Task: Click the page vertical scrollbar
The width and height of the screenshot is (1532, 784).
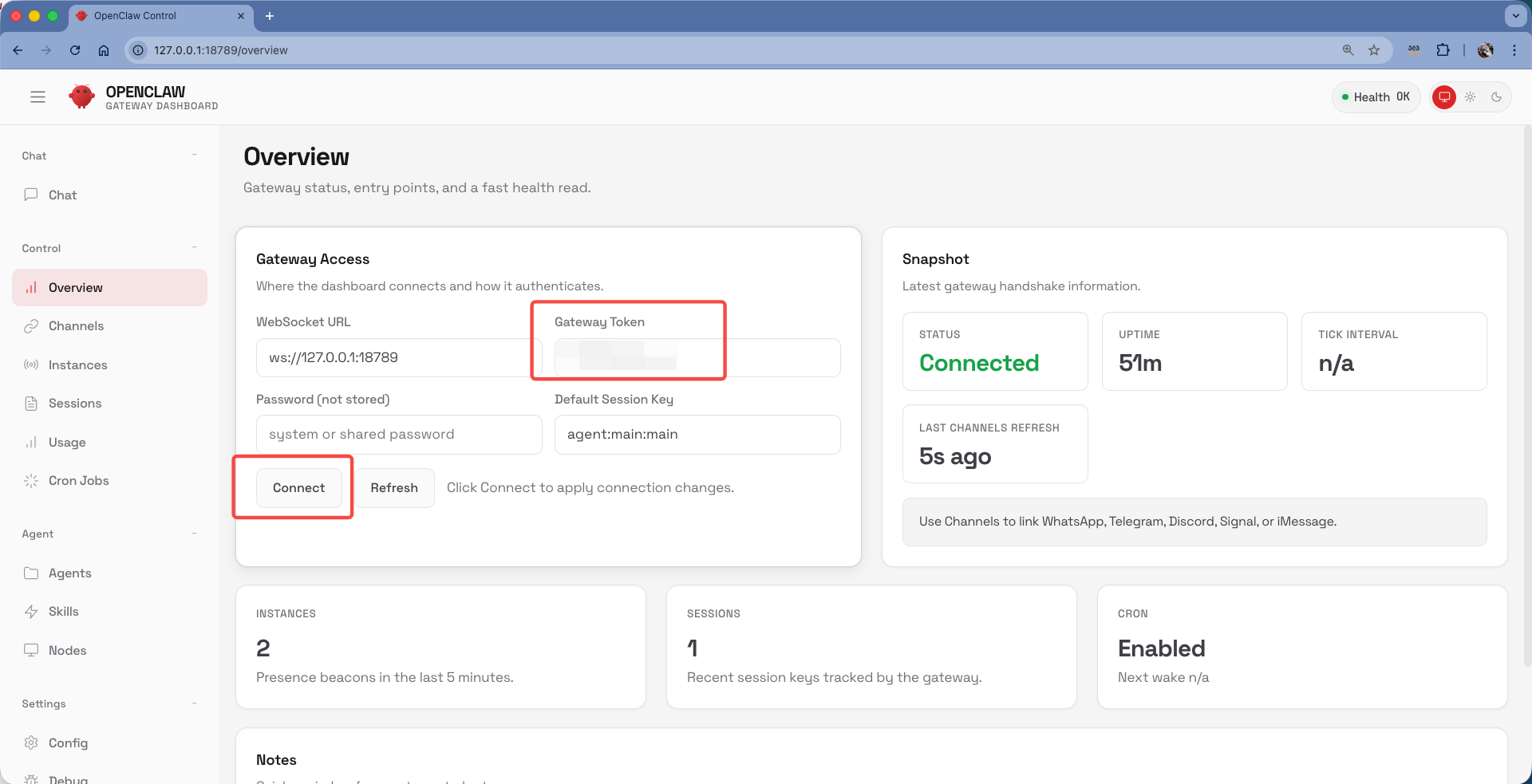Action: [1526, 399]
